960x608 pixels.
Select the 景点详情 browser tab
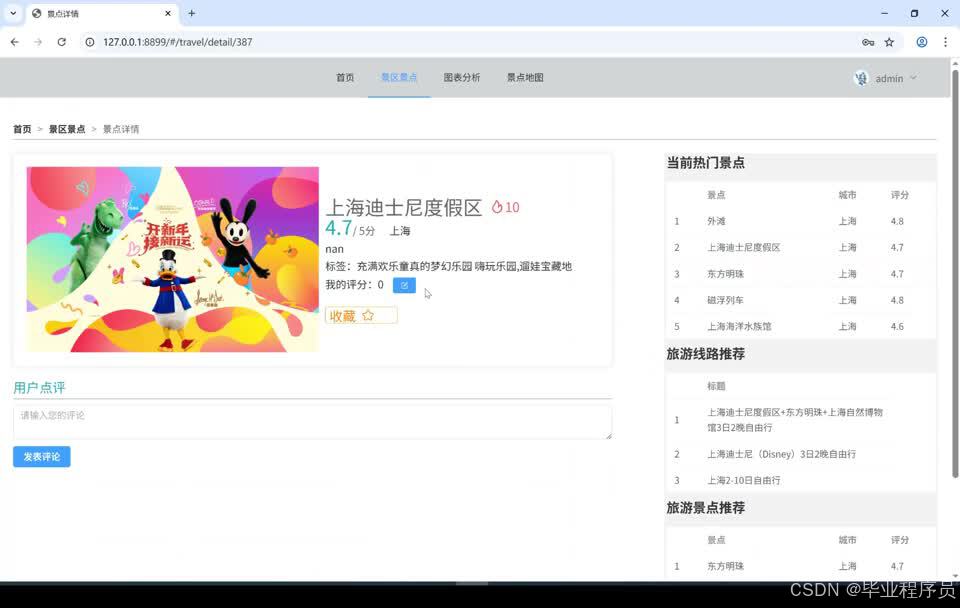point(101,13)
